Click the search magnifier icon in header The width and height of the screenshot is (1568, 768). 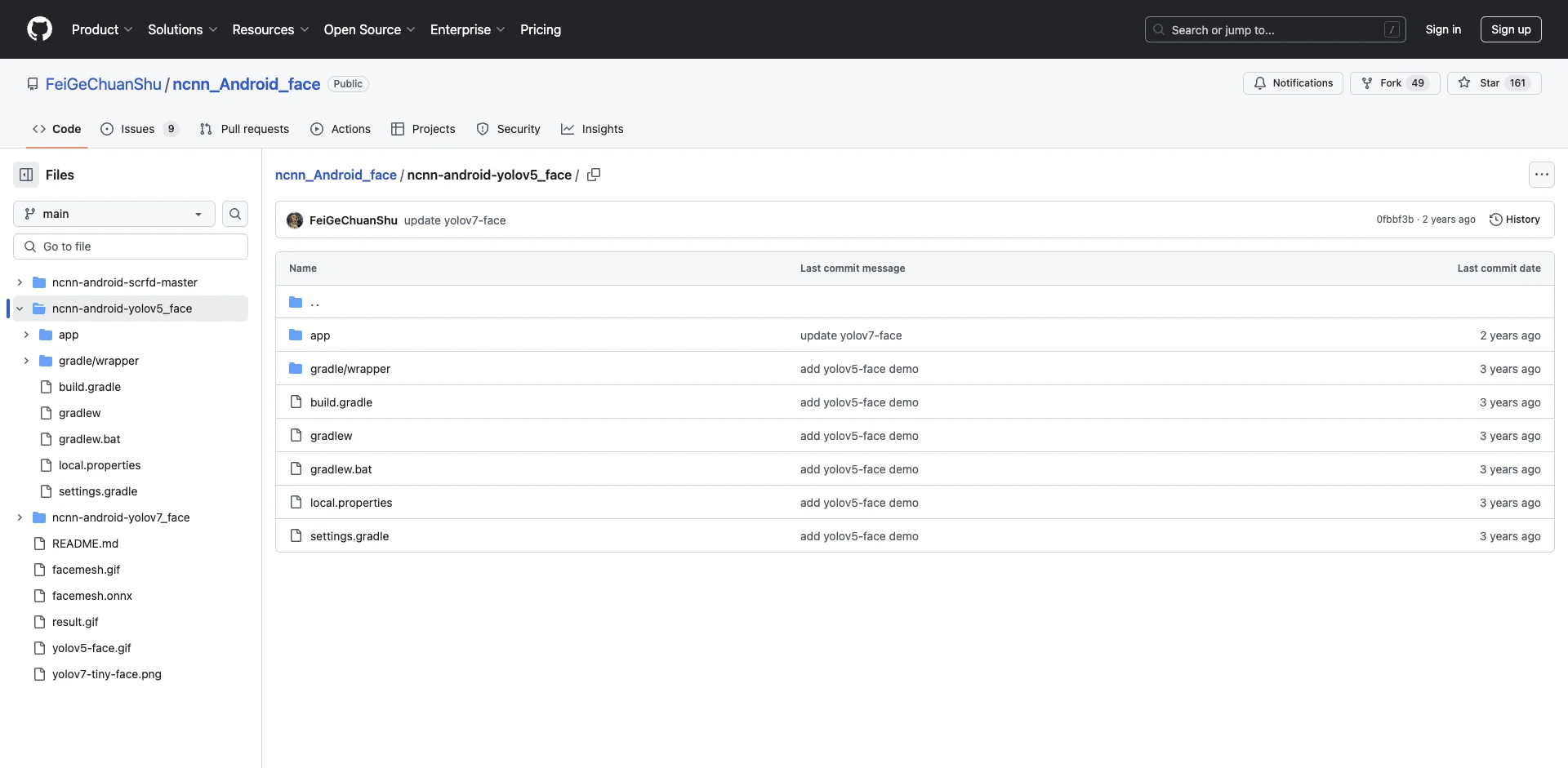click(1159, 29)
